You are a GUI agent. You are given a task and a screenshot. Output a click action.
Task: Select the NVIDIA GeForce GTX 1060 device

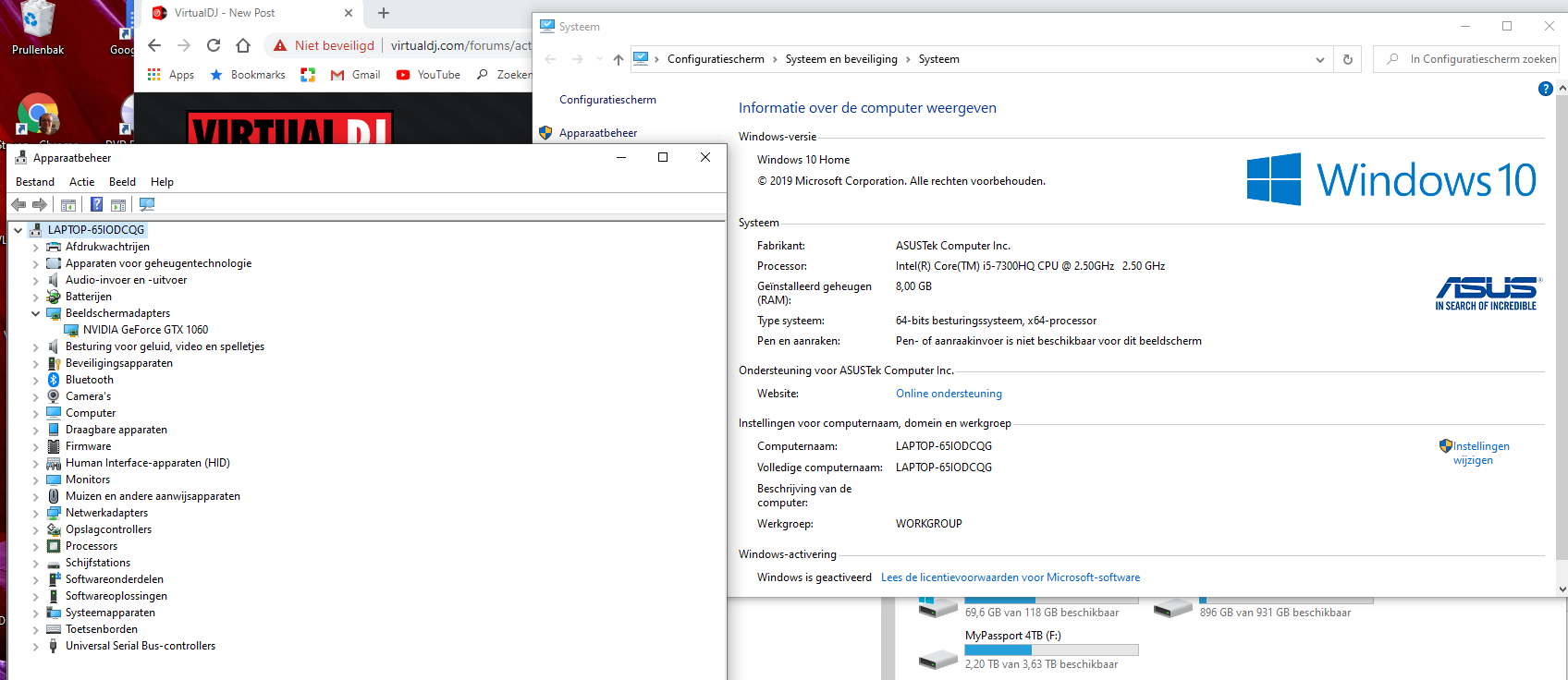(x=145, y=330)
